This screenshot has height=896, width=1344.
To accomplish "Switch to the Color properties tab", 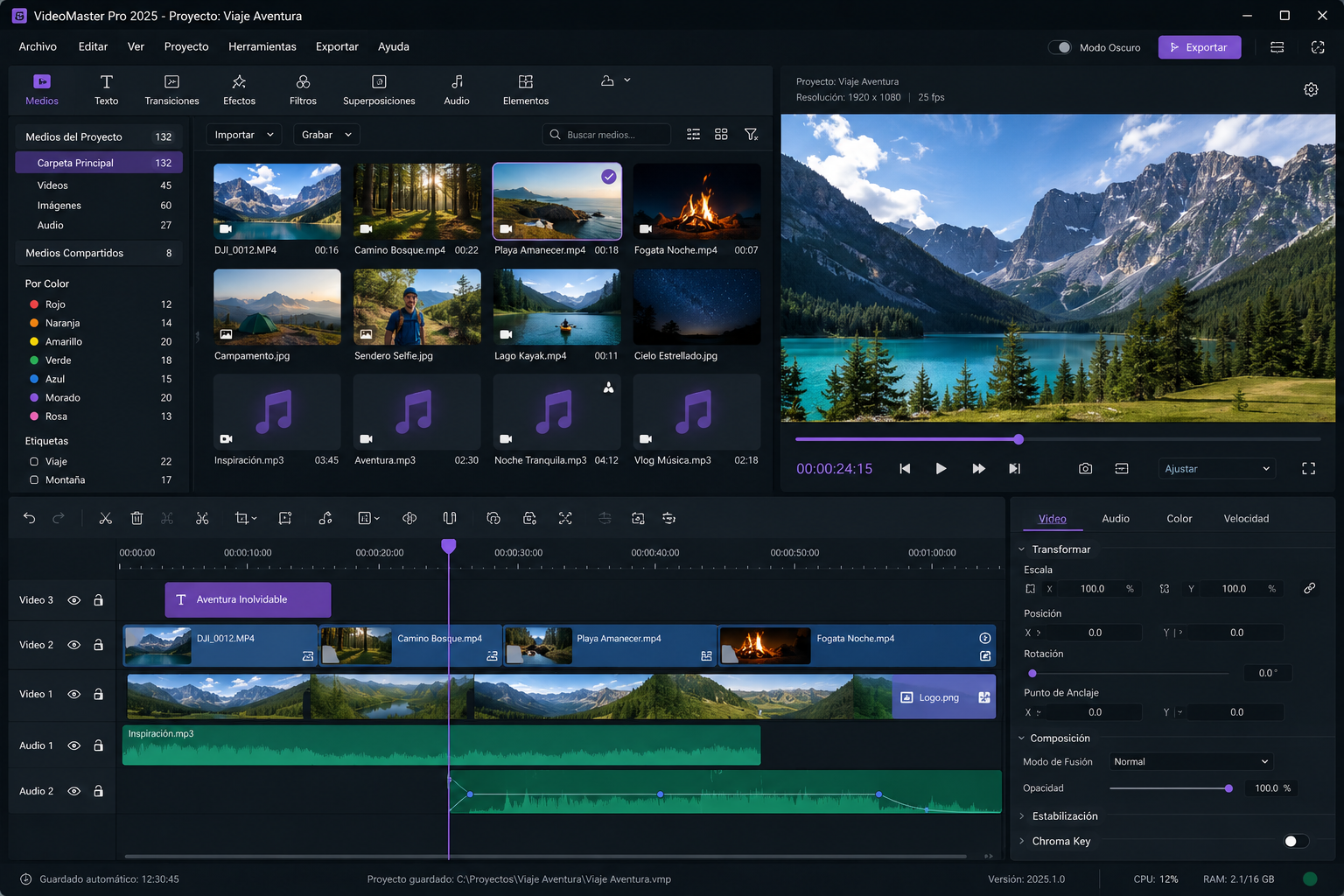I will [1179, 519].
